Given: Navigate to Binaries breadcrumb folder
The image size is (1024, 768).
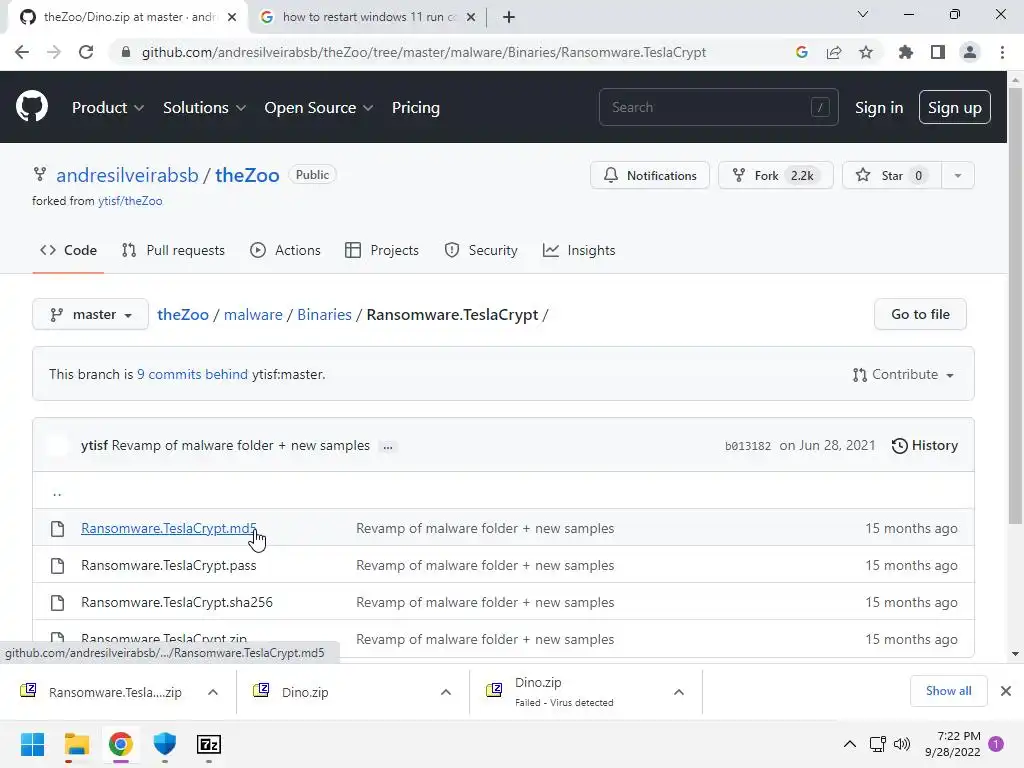Looking at the screenshot, I should (325, 314).
